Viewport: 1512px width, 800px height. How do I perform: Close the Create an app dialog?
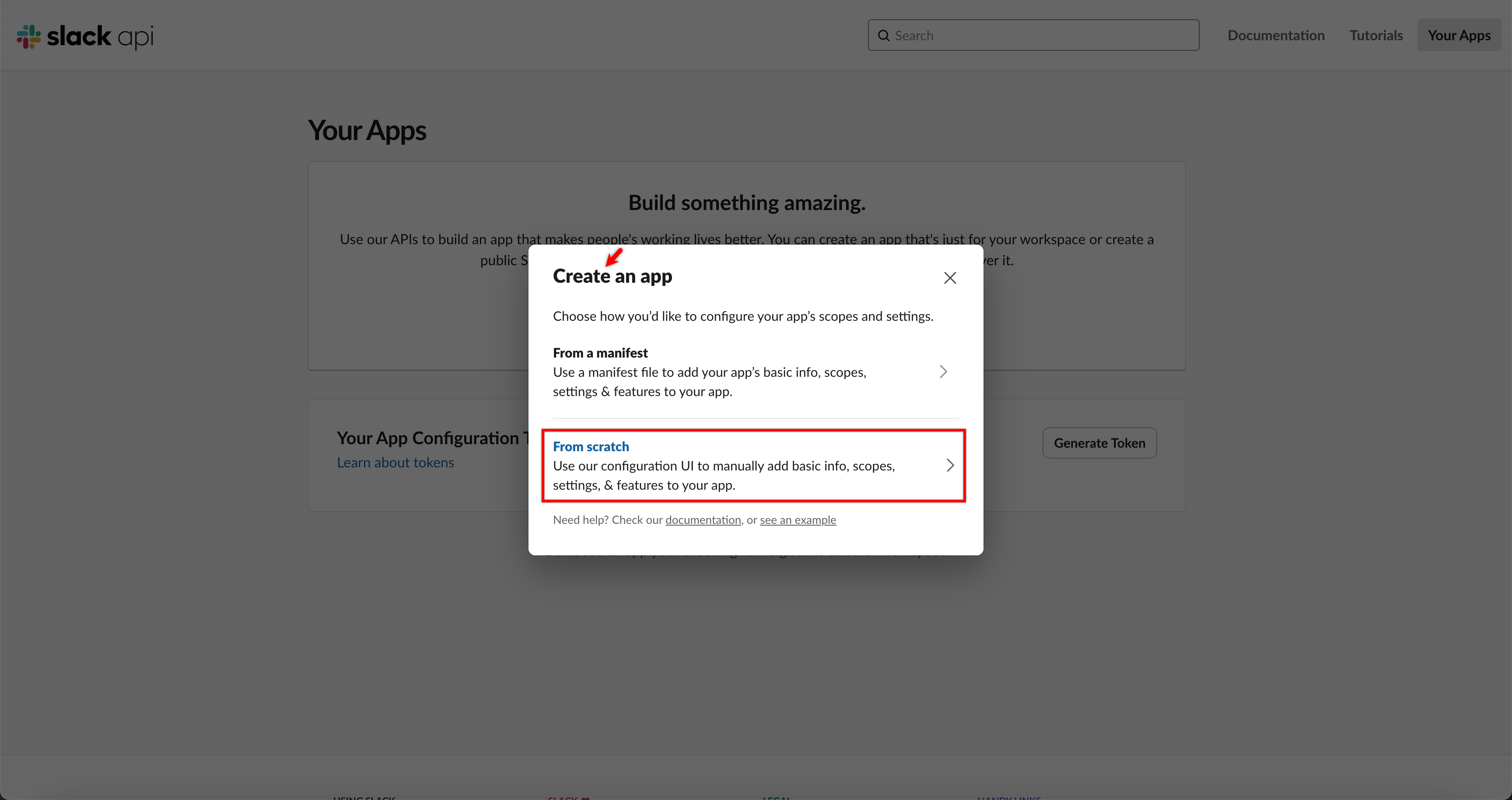[x=950, y=277]
